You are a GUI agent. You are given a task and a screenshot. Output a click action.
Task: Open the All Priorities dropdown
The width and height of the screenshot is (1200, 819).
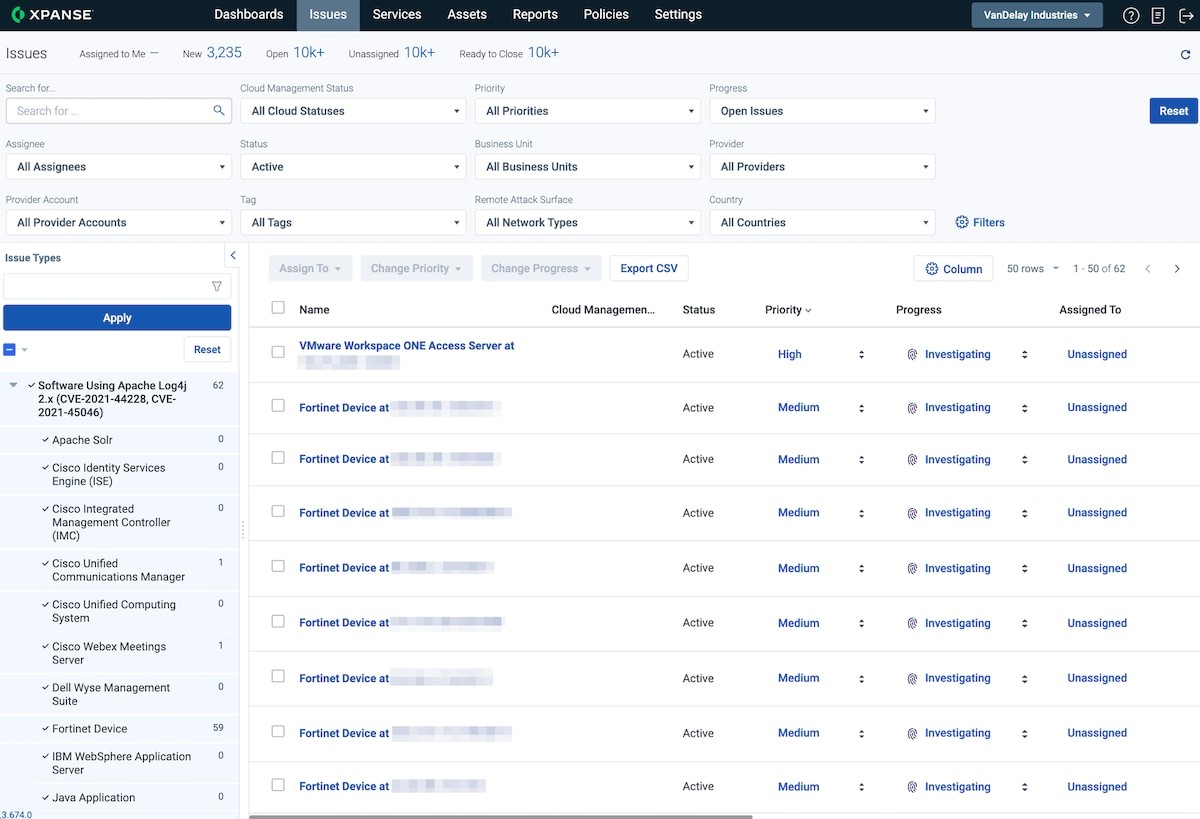[586, 111]
